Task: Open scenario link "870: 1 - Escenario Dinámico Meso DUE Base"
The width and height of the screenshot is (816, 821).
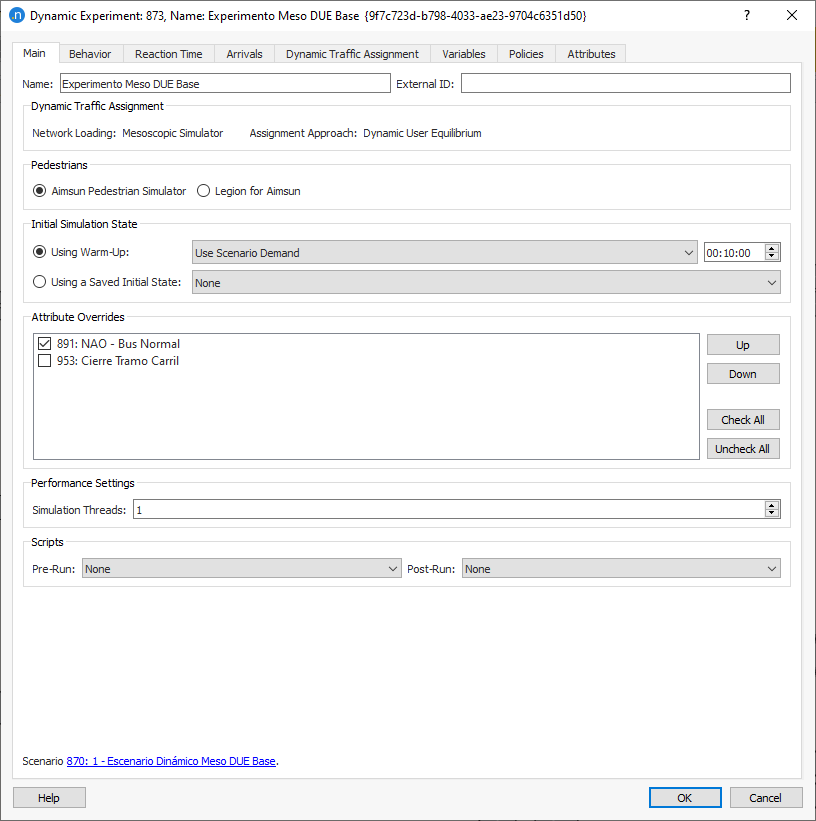Action: (x=171, y=761)
